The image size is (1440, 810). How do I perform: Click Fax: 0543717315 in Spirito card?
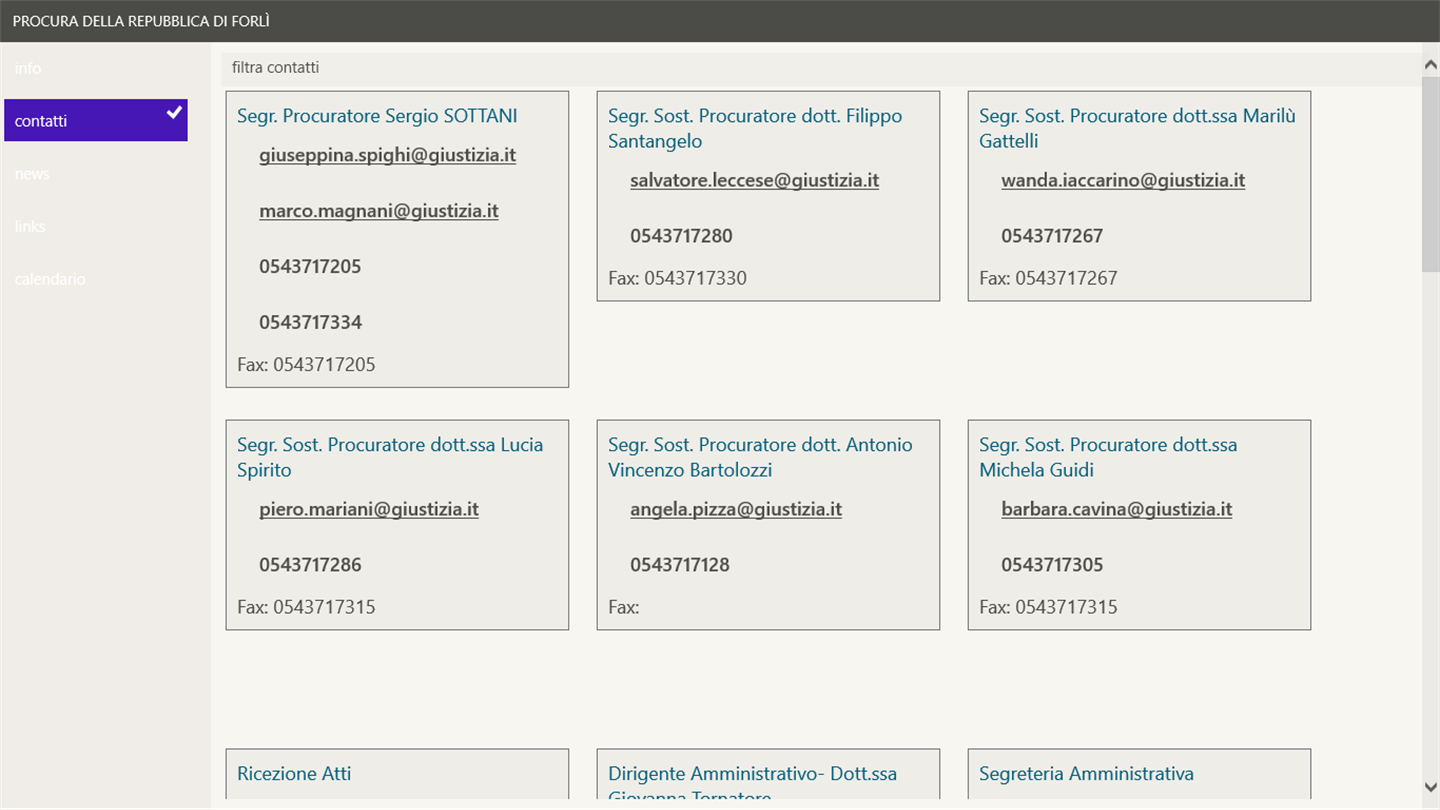click(306, 607)
